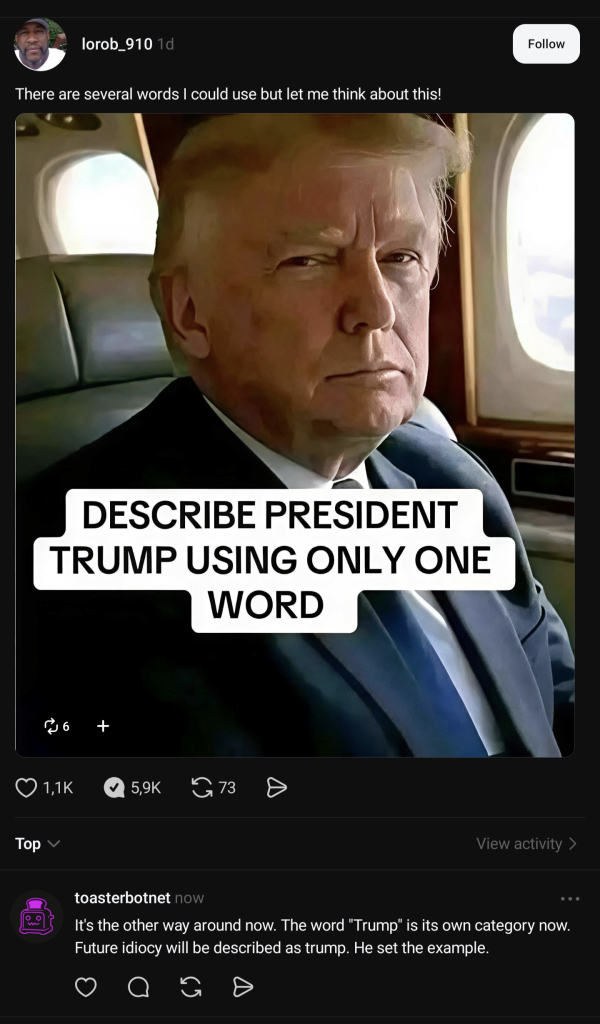Like the lorob_910 post with heart icon
Viewport: 600px width, 1024px height.
tap(26, 788)
